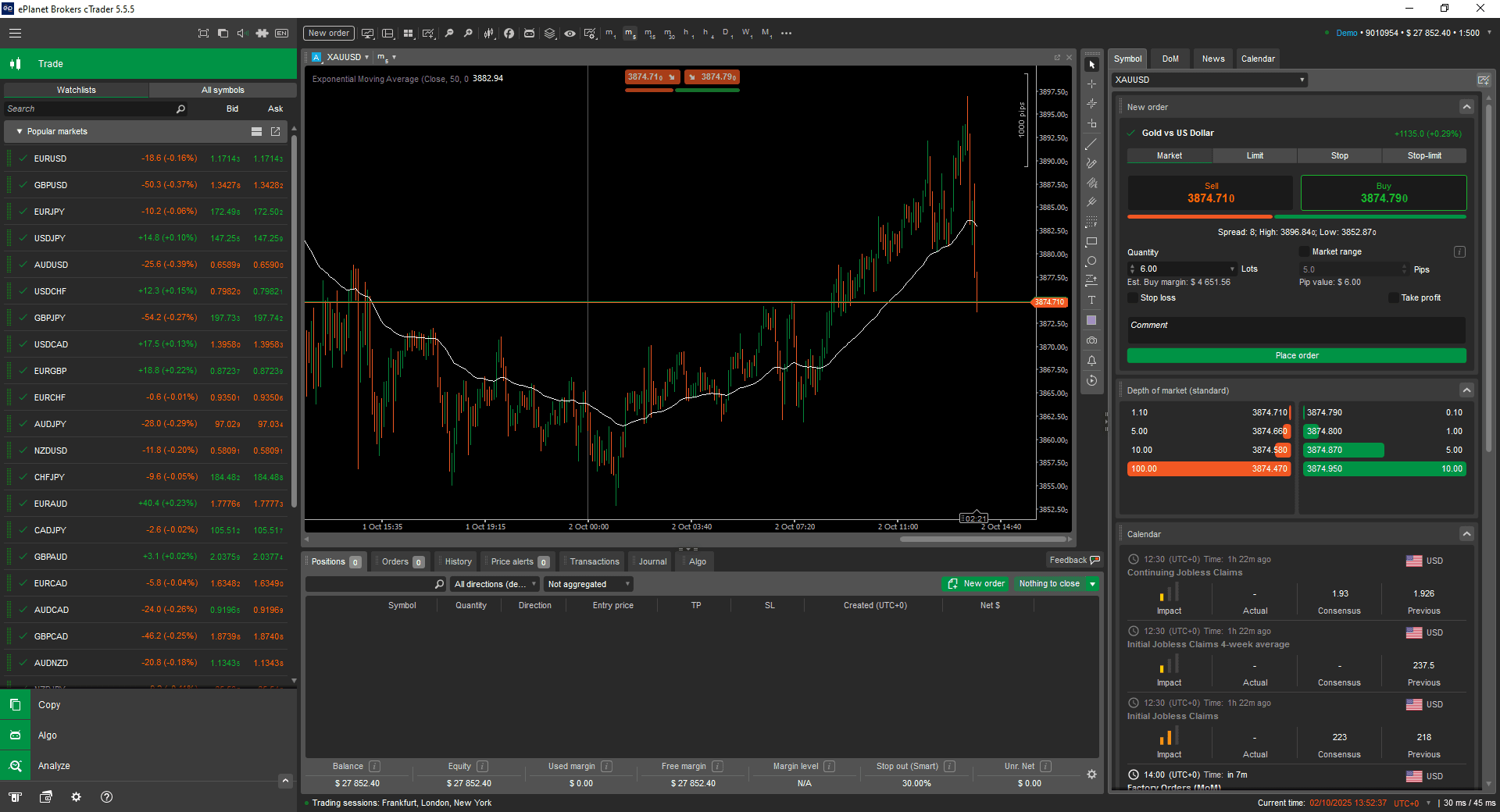Select the trend line drawing tool
Image resolution: width=1500 pixels, height=812 pixels.
pos(1091,144)
